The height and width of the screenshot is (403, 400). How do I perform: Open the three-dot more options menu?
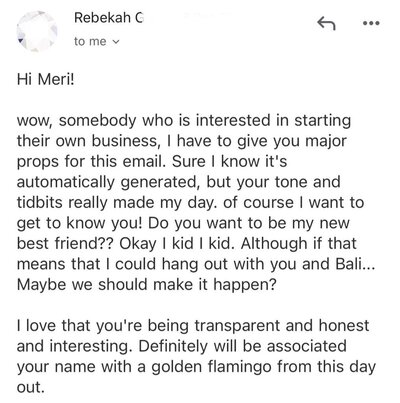371,23
